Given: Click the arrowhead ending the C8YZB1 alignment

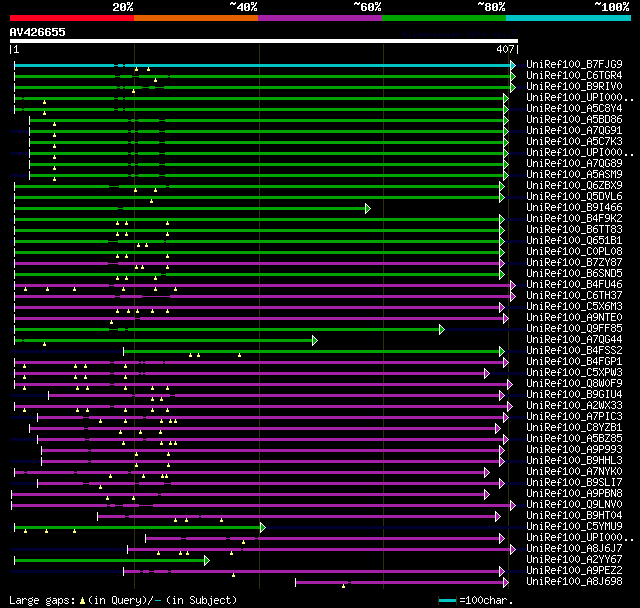Looking at the screenshot, I should [x=498, y=428].
